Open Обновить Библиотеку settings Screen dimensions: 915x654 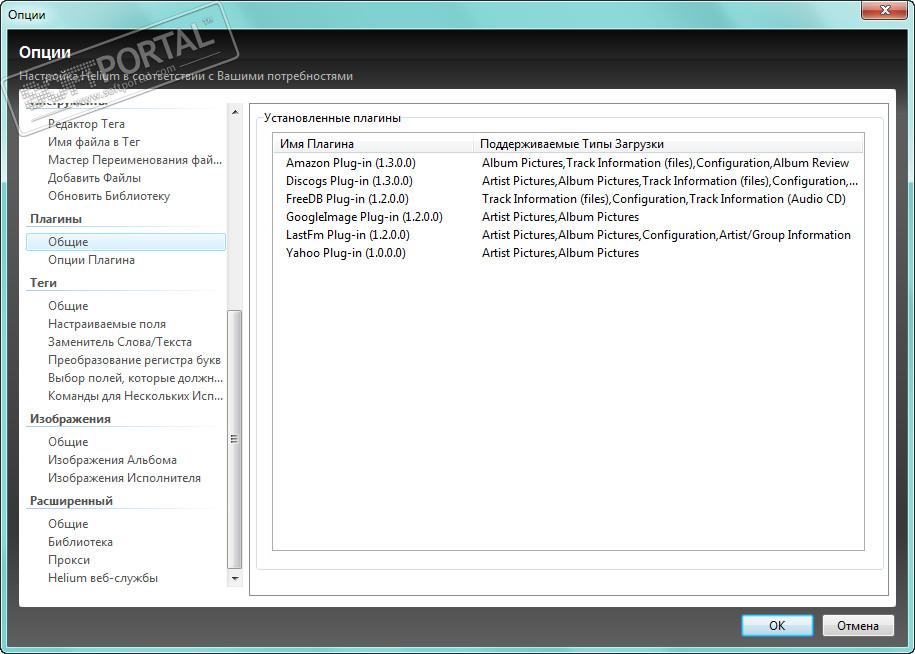click(x=109, y=196)
